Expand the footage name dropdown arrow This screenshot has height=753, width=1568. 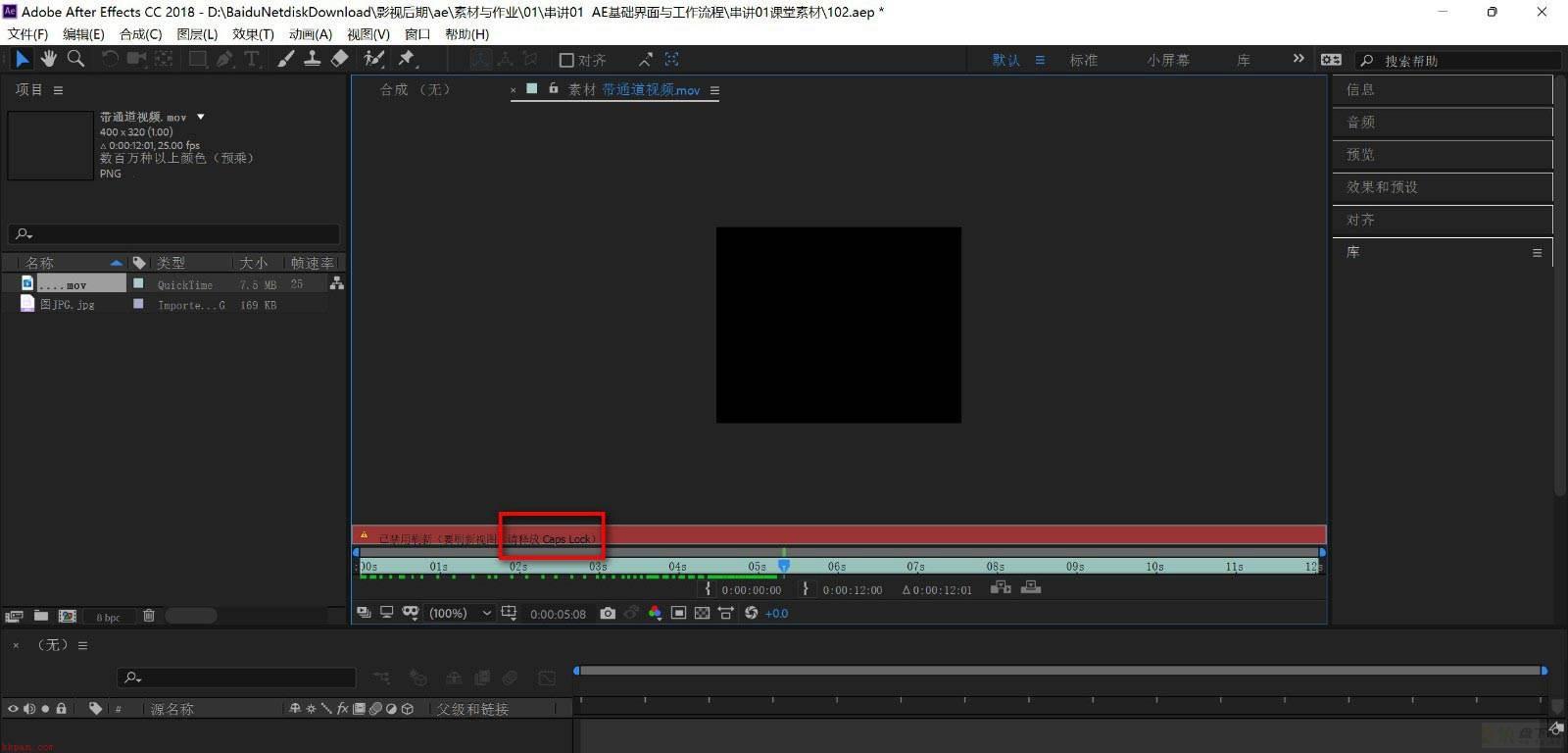(201, 117)
